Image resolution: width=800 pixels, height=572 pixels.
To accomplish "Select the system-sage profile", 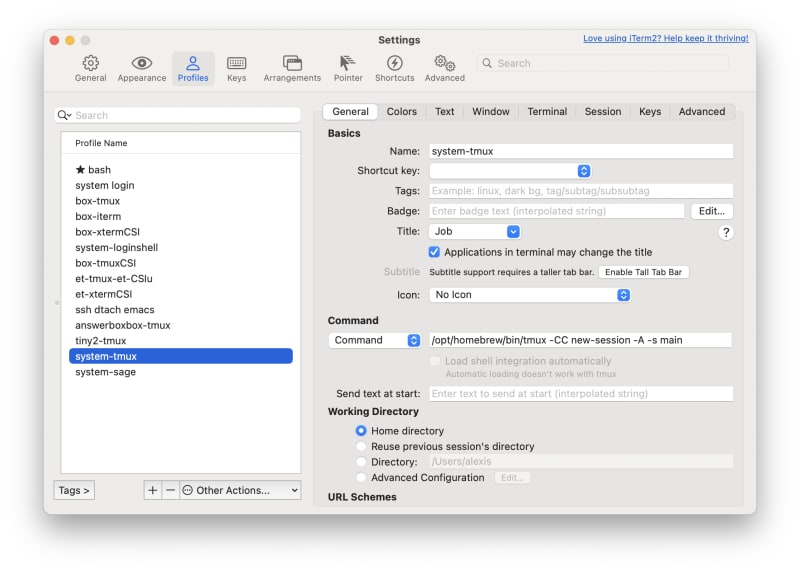I will point(181,372).
